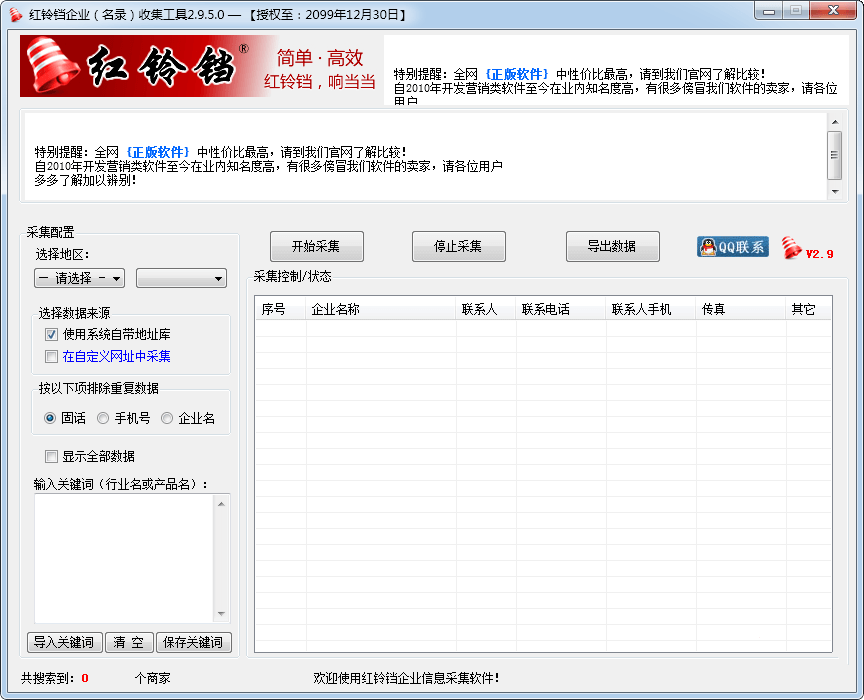
Task: Click inside the keyword input text area
Action: coord(124,558)
